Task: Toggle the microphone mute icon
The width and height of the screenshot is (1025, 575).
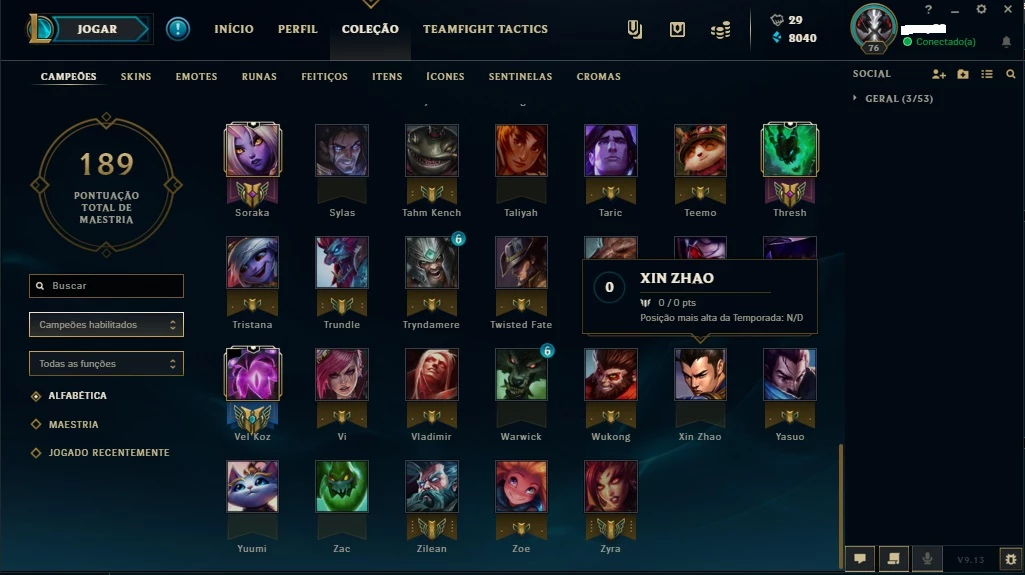Action: tap(927, 559)
